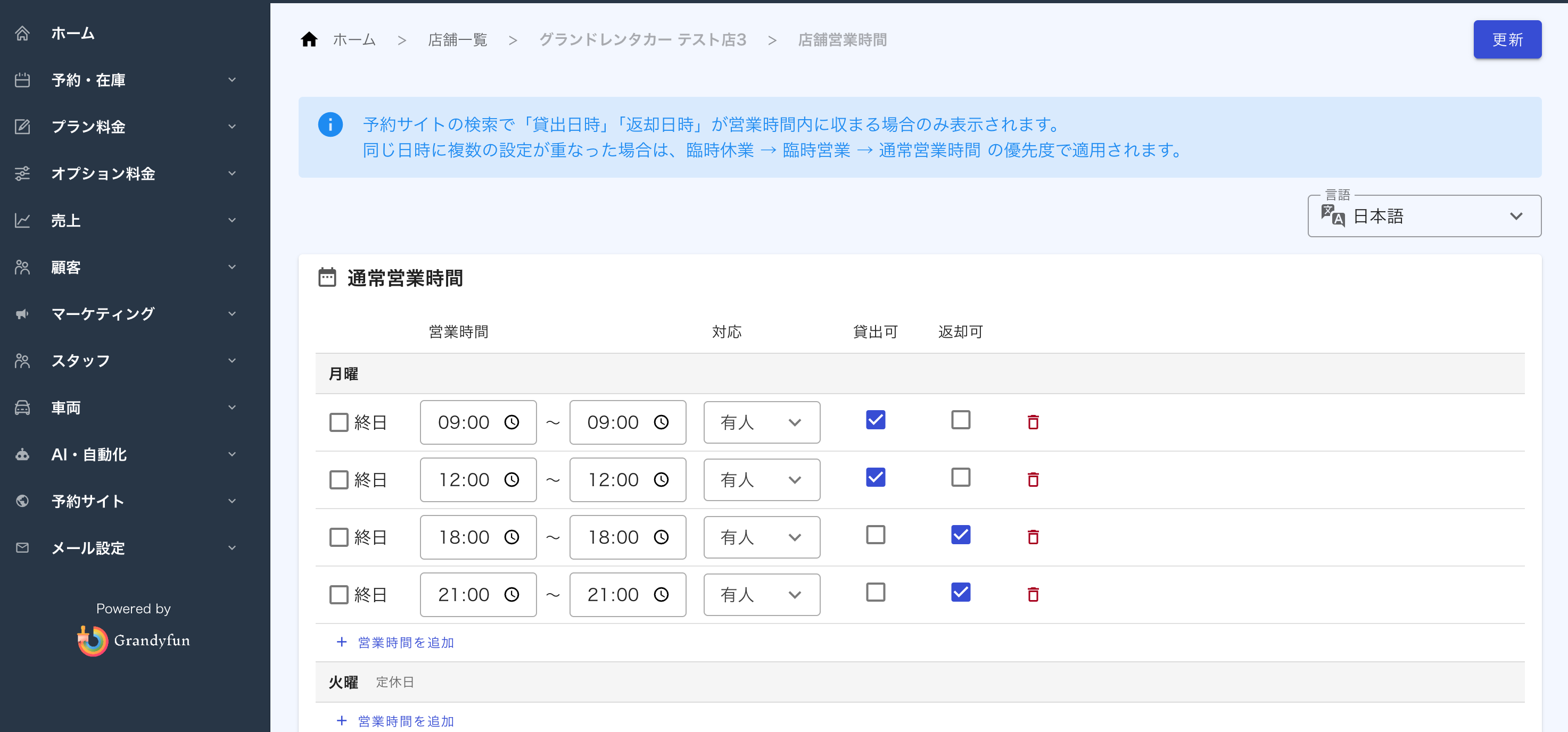Click the オプション料金 sliders icon
The width and height of the screenshot is (1568, 732).
(22, 173)
